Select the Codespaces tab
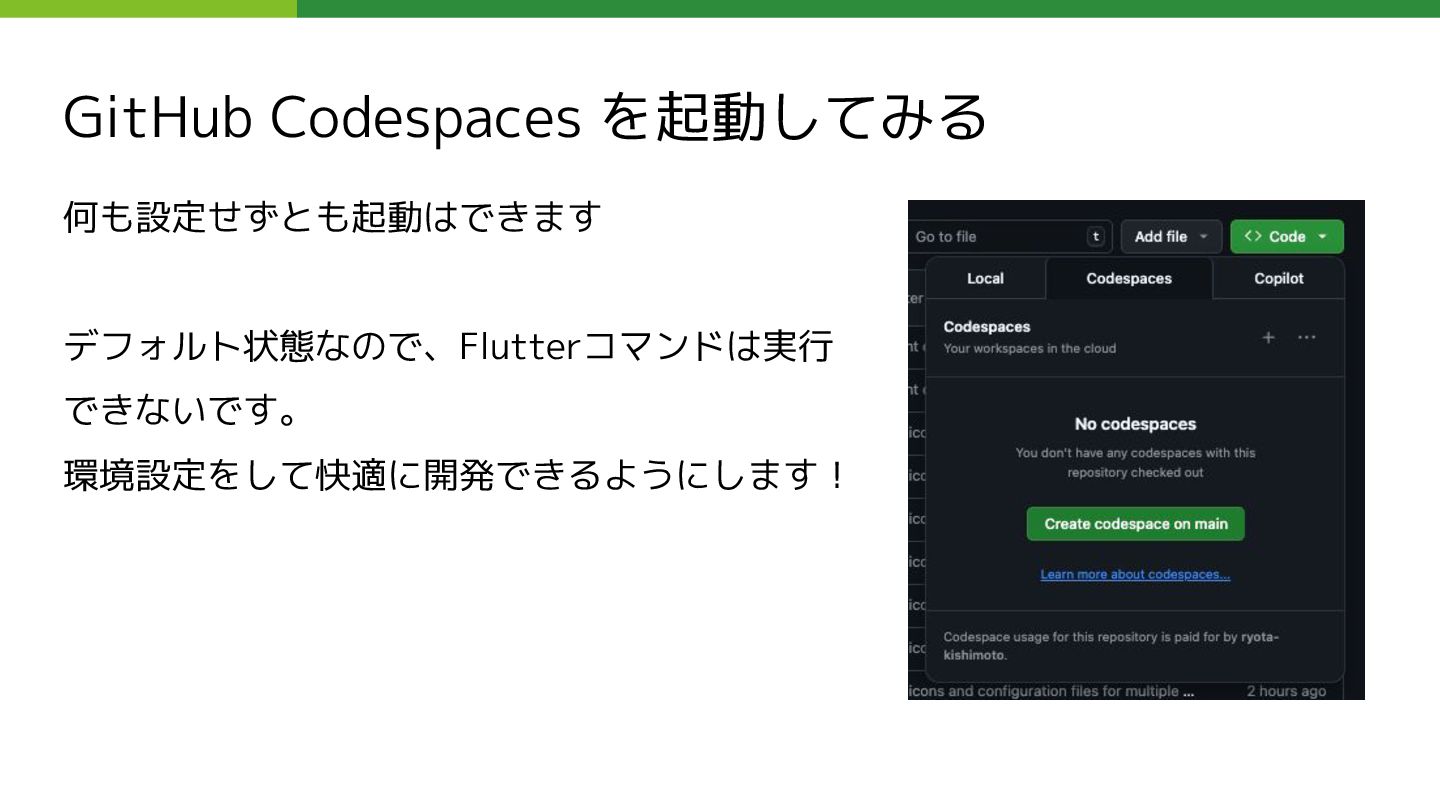The height and width of the screenshot is (810, 1440). 1129,279
